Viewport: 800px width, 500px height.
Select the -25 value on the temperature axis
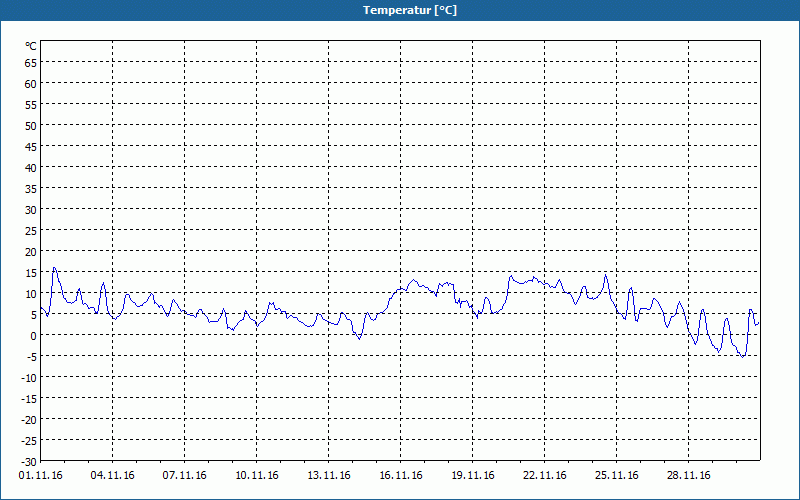tap(29, 441)
